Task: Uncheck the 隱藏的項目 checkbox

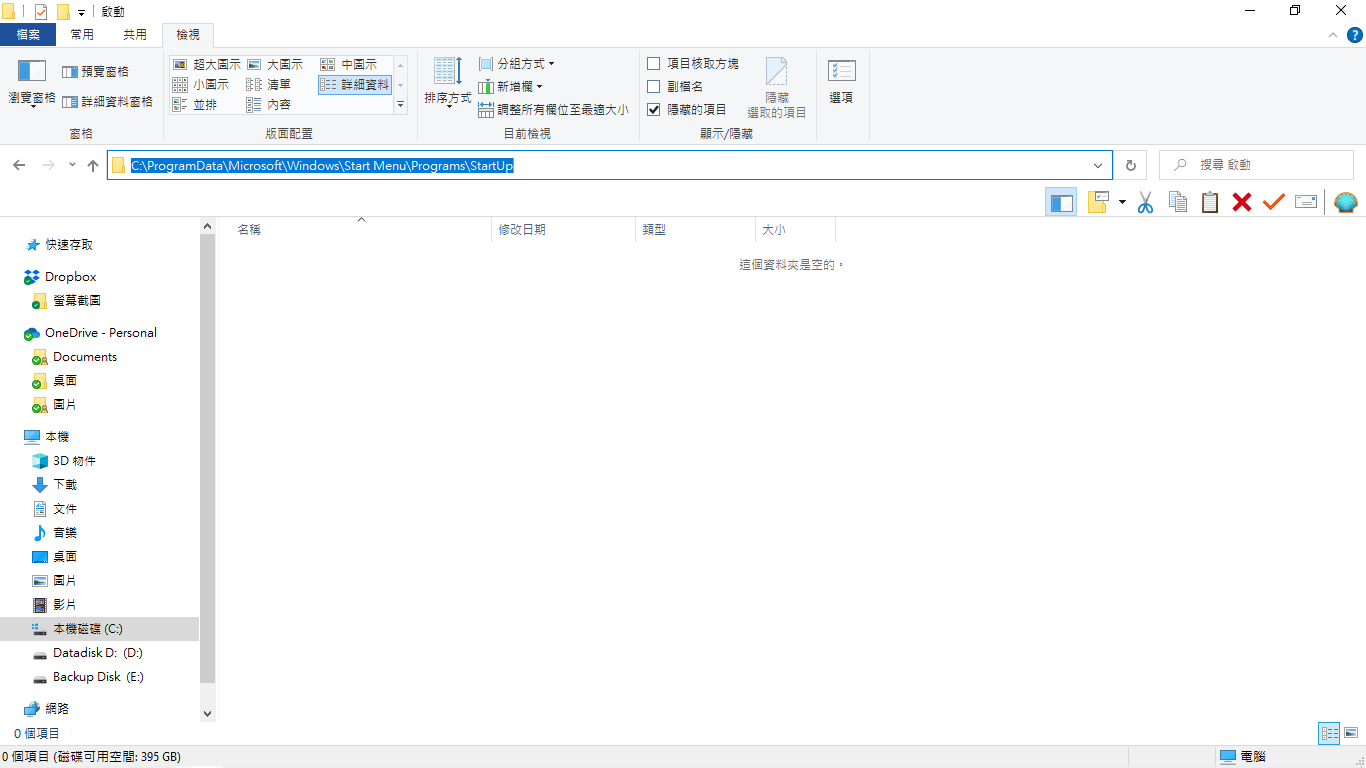Action: (x=654, y=109)
